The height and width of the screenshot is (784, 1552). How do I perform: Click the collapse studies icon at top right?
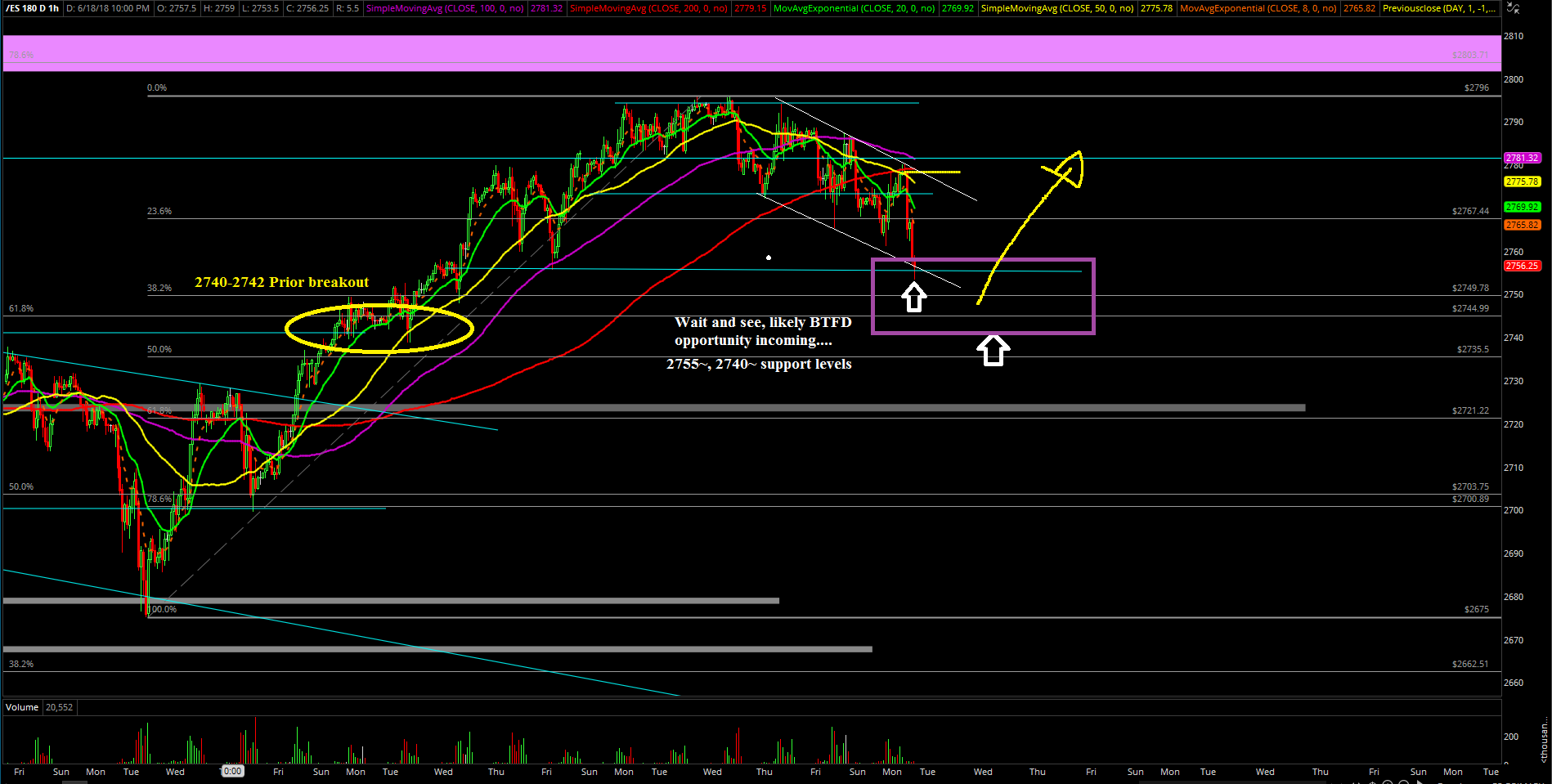coord(1514,8)
